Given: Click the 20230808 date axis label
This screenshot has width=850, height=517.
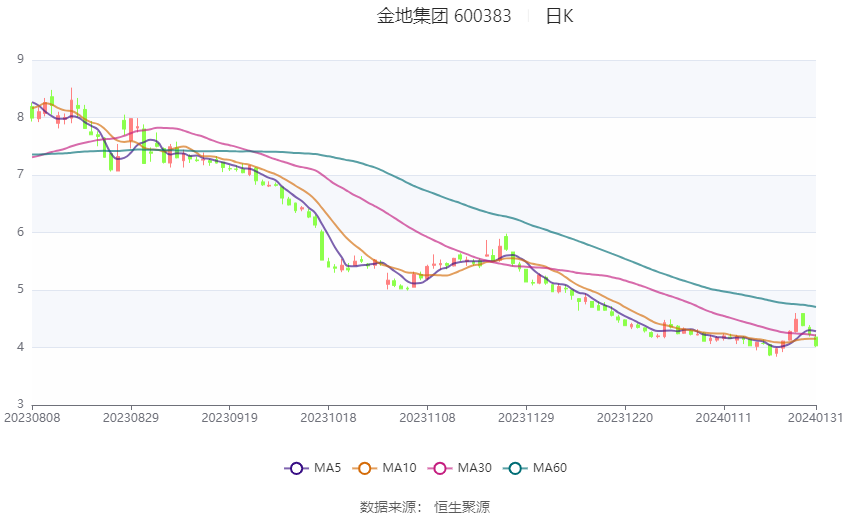Looking at the screenshot, I should pos(33,418).
